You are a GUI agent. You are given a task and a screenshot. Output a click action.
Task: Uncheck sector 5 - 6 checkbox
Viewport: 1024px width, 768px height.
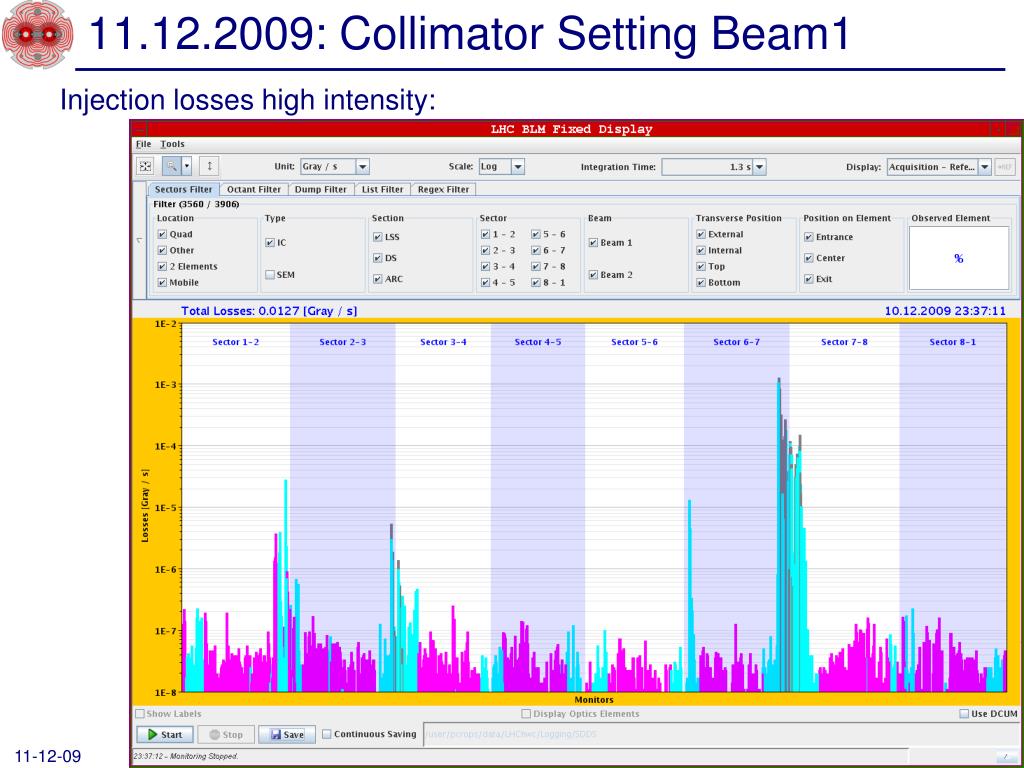pyautogui.click(x=536, y=234)
